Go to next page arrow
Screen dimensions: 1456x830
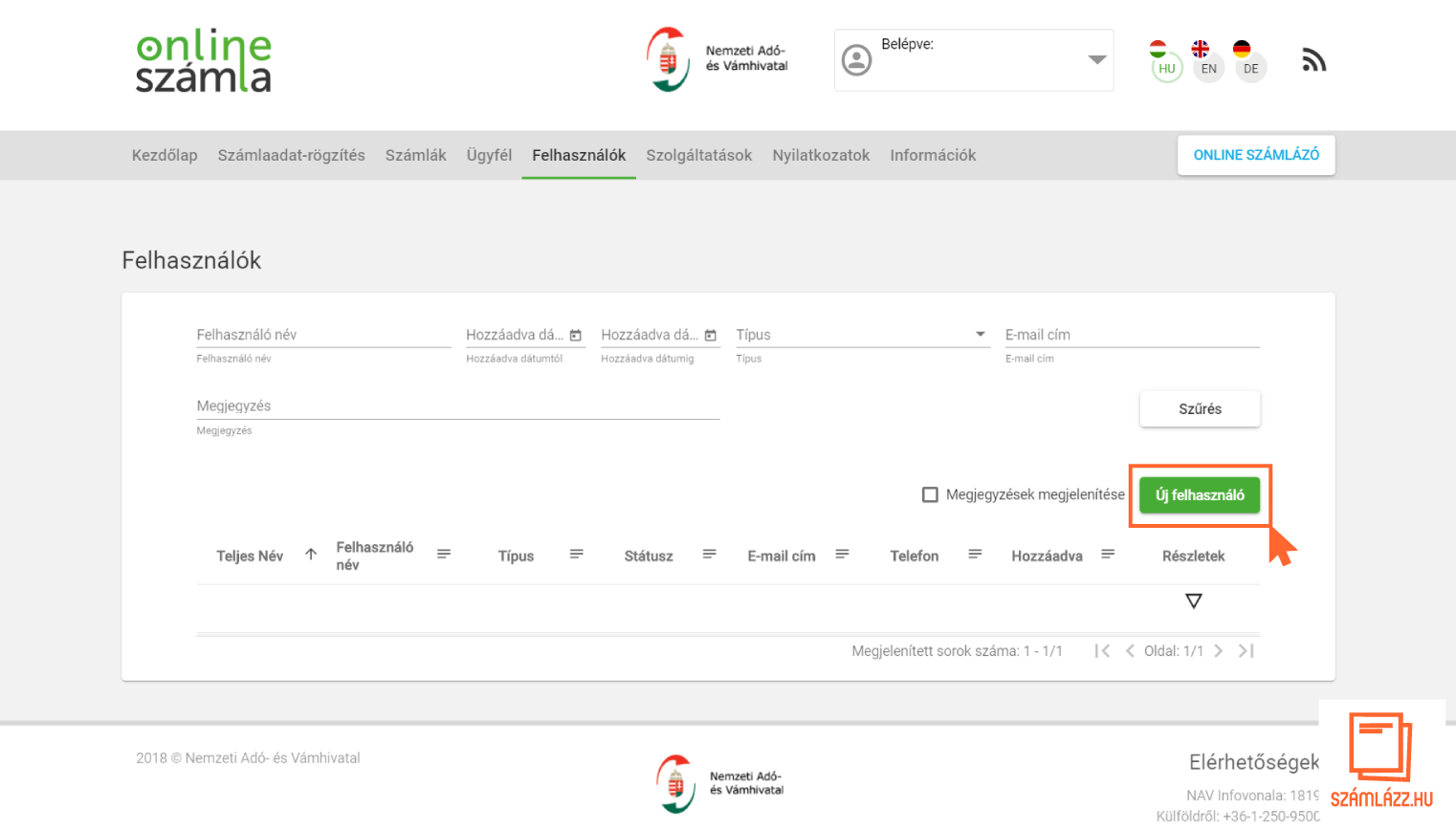1218,651
